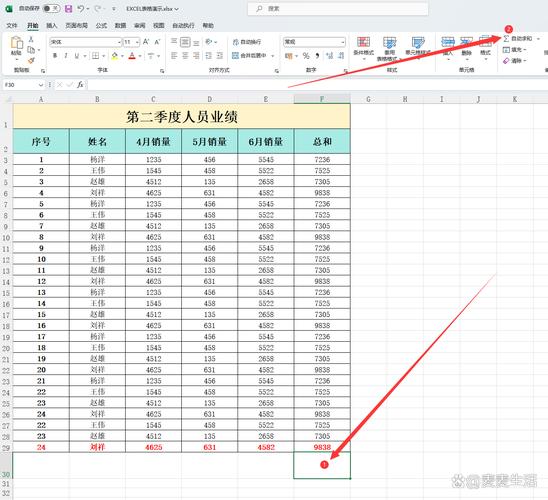Click the Align Left icon

click(174, 56)
